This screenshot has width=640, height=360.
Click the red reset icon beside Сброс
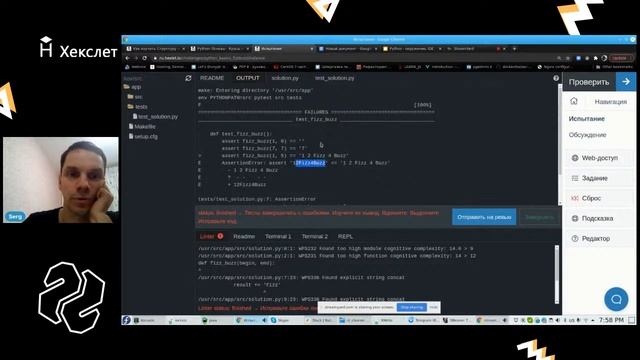[x=575, y=198]
